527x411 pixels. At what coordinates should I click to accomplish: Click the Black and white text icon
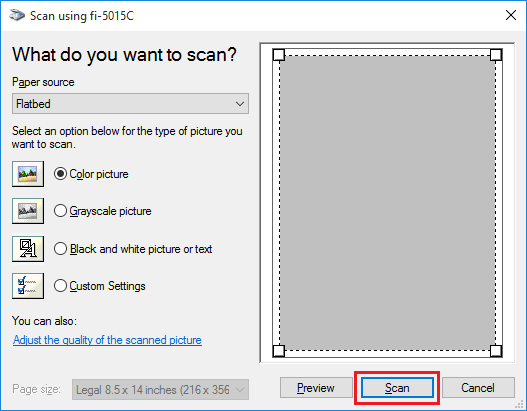(x=28, y=249)
